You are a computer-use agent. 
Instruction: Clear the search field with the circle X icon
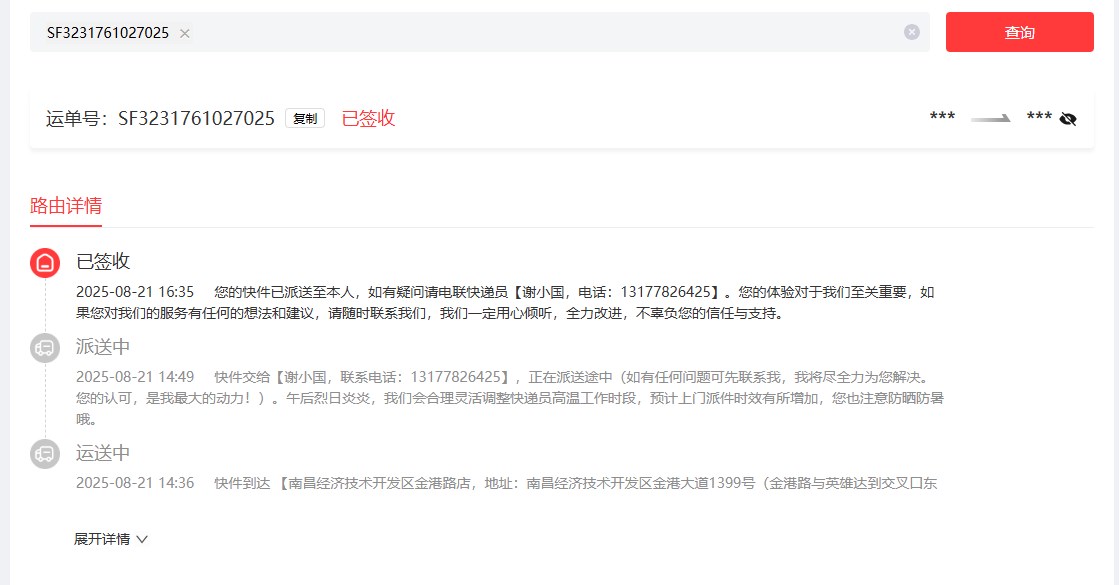[911, 32]
